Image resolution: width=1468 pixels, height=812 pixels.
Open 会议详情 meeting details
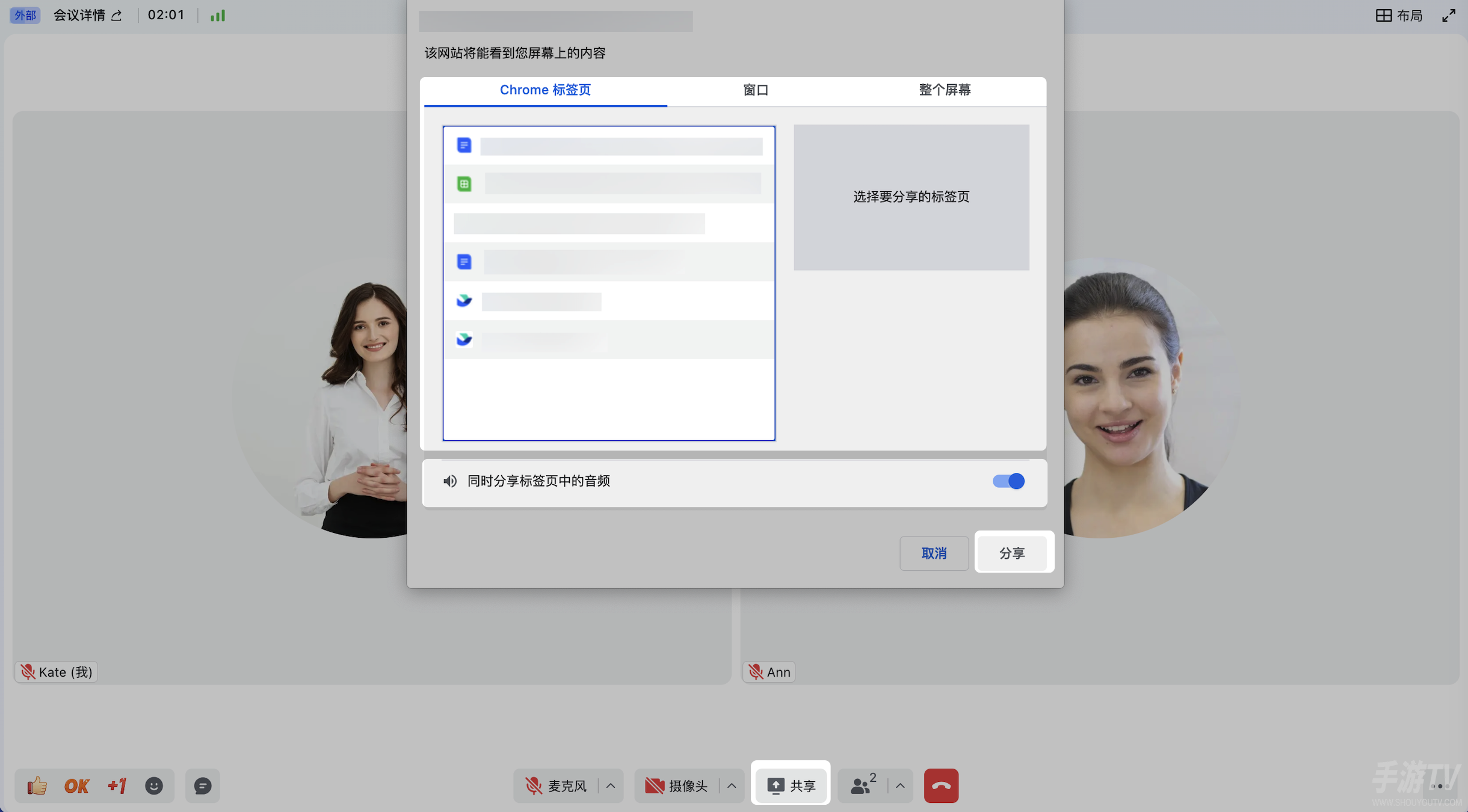click(x=88, y=16)
